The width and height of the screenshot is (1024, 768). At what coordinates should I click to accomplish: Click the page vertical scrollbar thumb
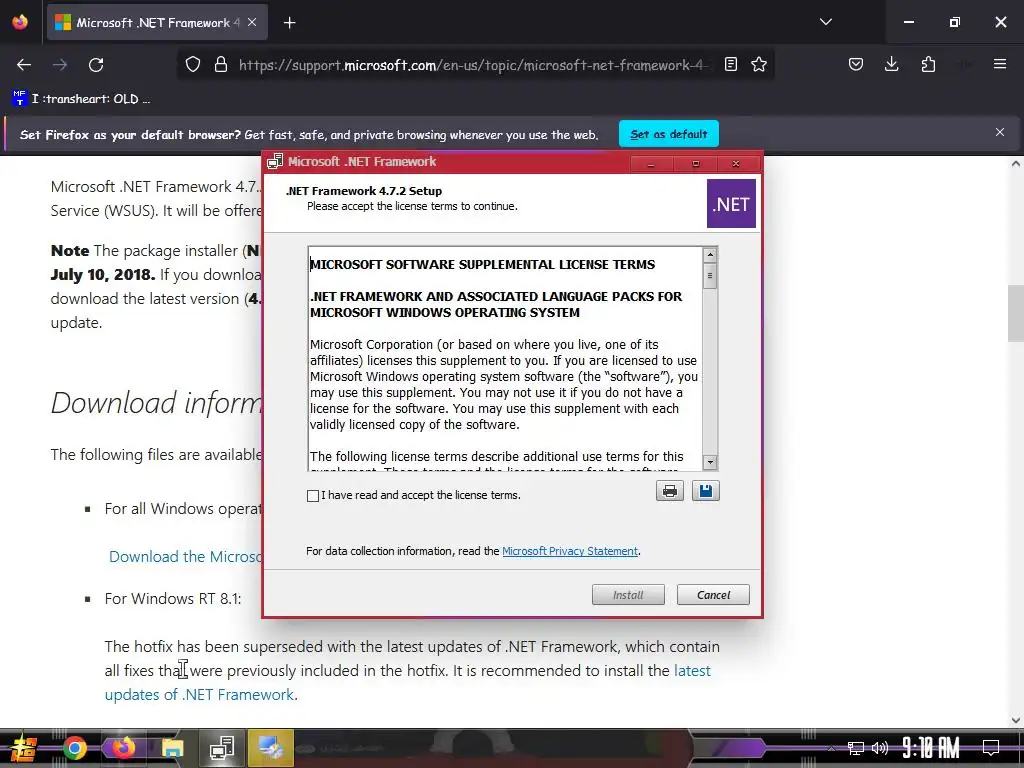tap(1016, 313)
